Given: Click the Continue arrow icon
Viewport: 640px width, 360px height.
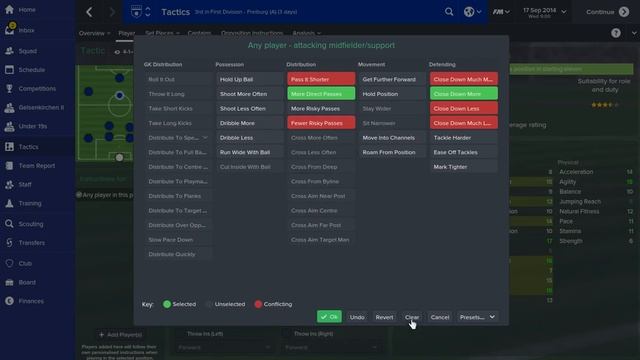Looking at the screenshot, I should 624,12.
